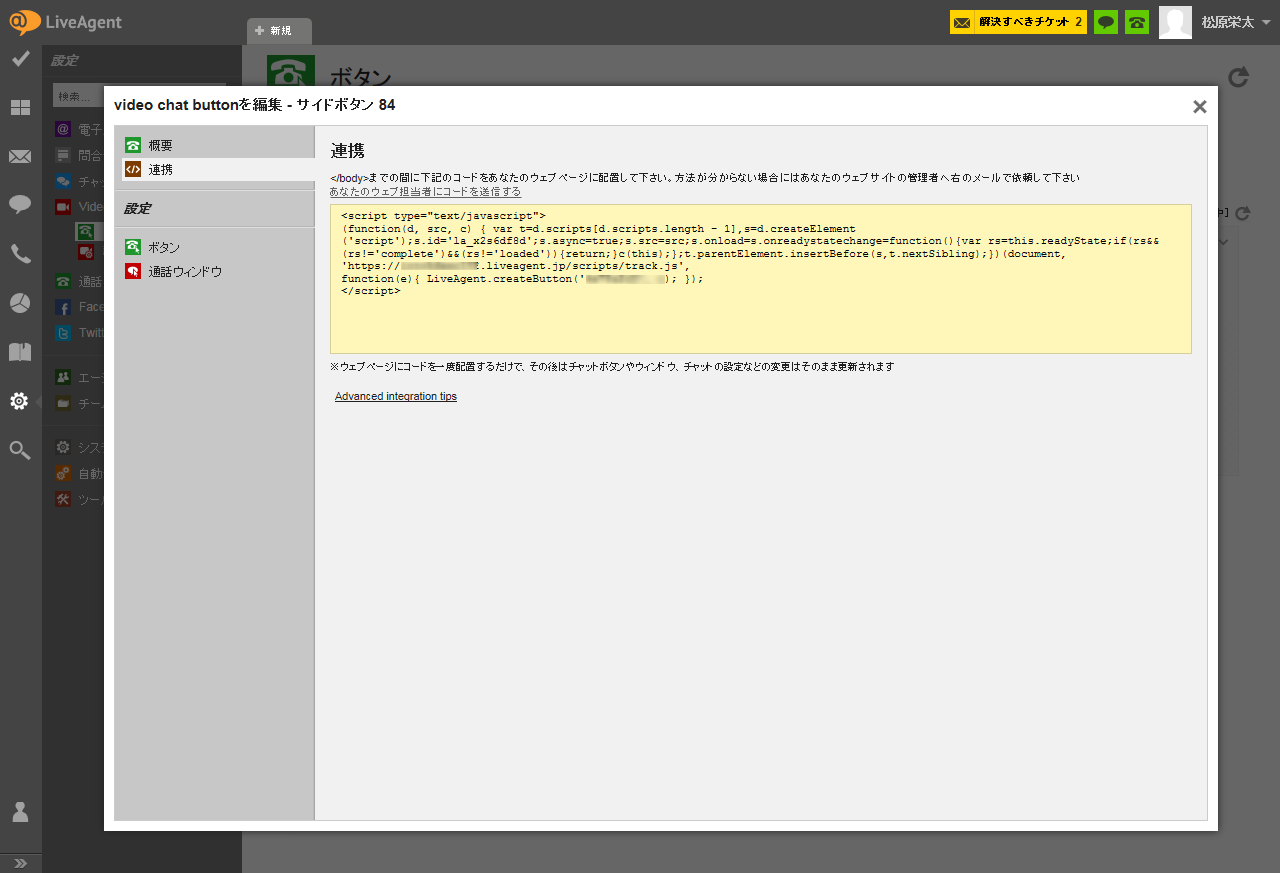Select the gear システム item in background menu

tap(78, 447)
